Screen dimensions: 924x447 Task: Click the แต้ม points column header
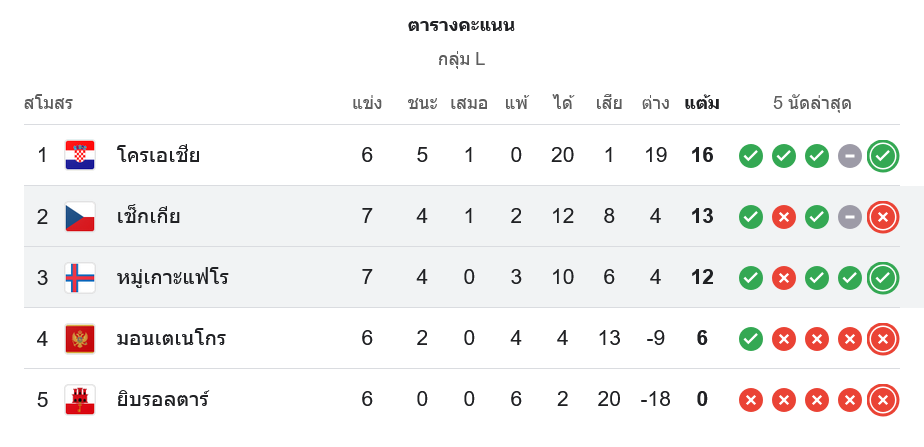pos(702,103)
